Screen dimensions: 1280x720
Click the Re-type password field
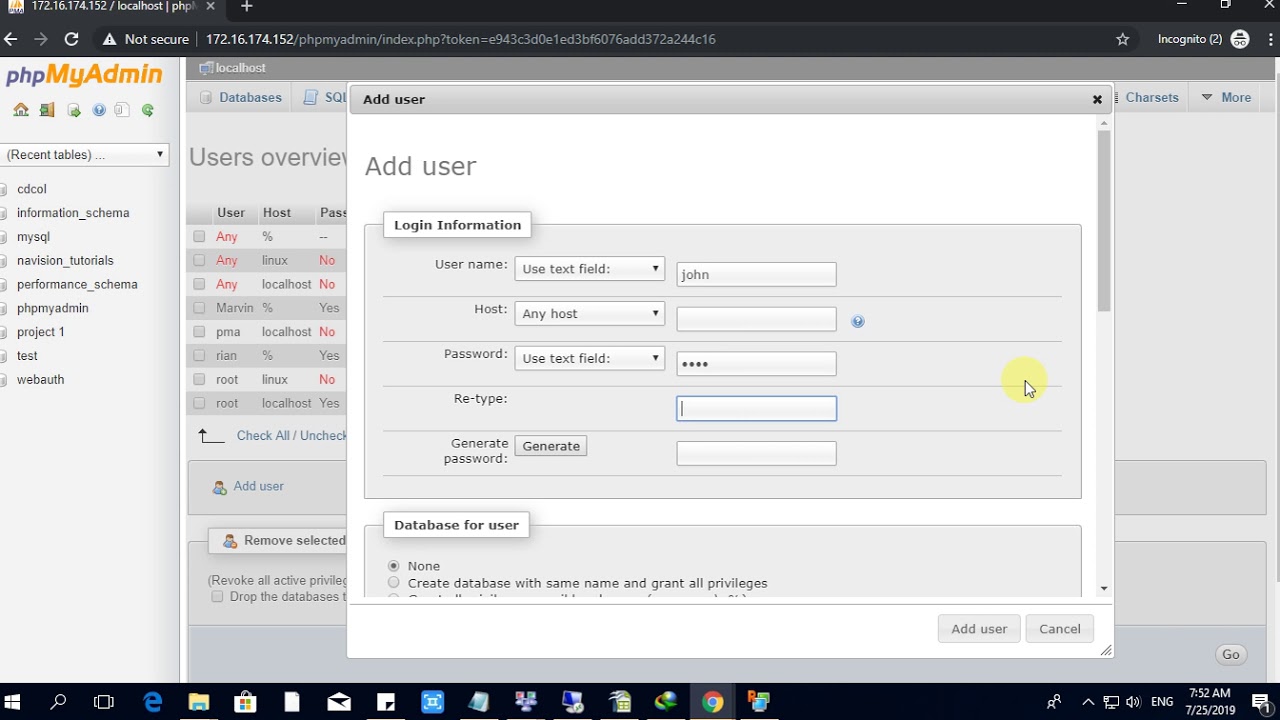pyautogui.click(x=756, y=408)
